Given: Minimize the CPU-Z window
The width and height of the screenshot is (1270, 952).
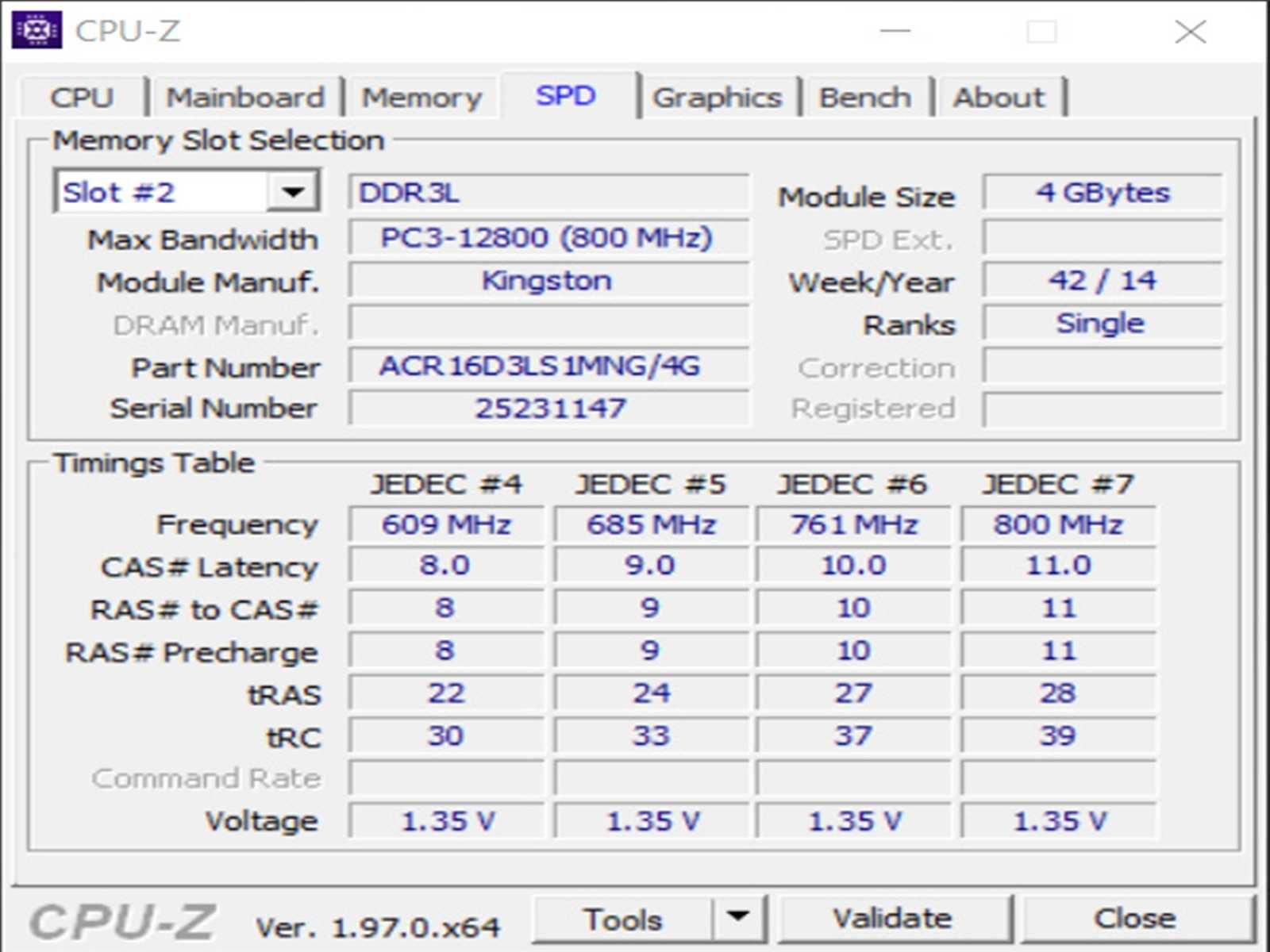Looking at the screenshot, I should coord(895,31).
